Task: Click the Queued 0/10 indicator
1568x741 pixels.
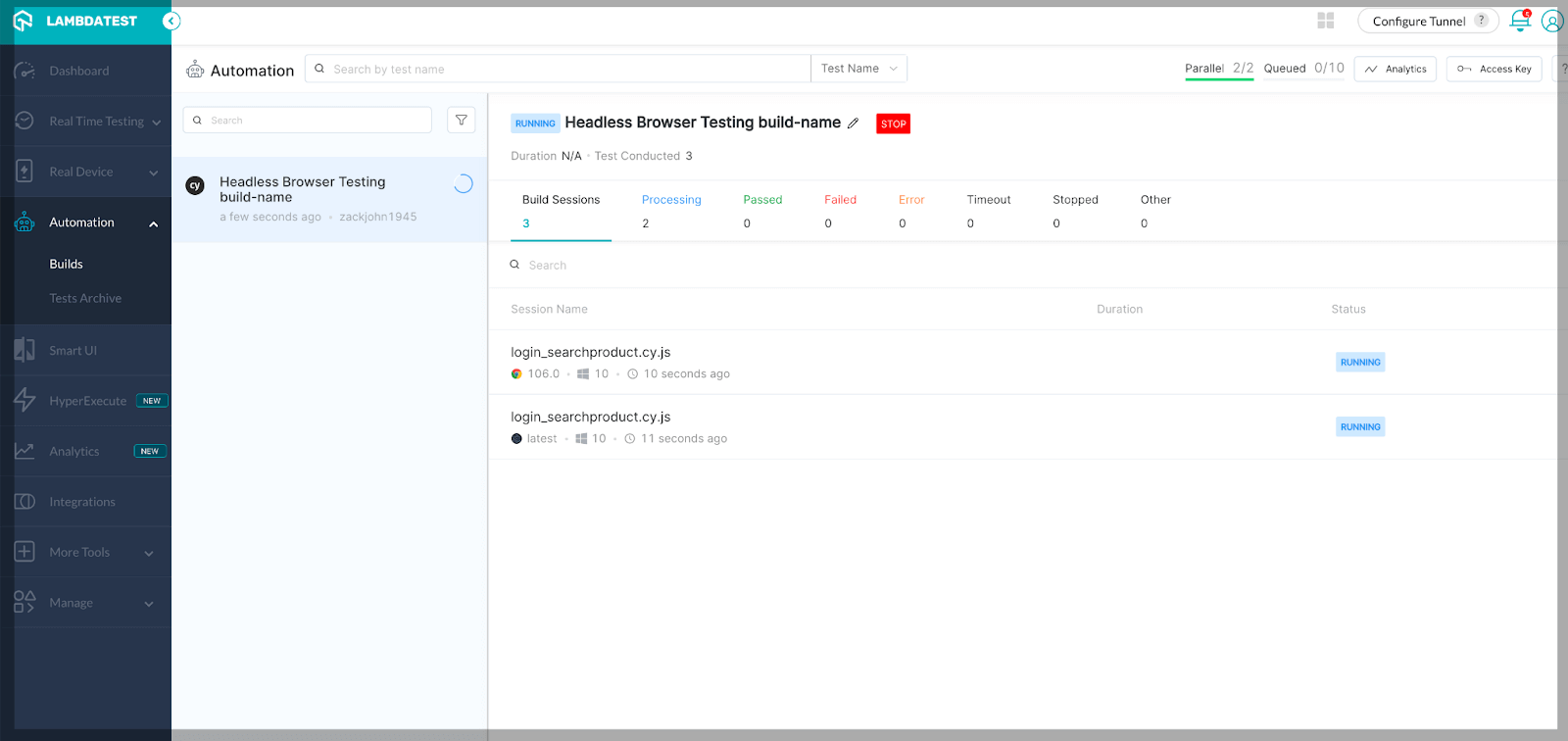Action: click(1304, 69)
